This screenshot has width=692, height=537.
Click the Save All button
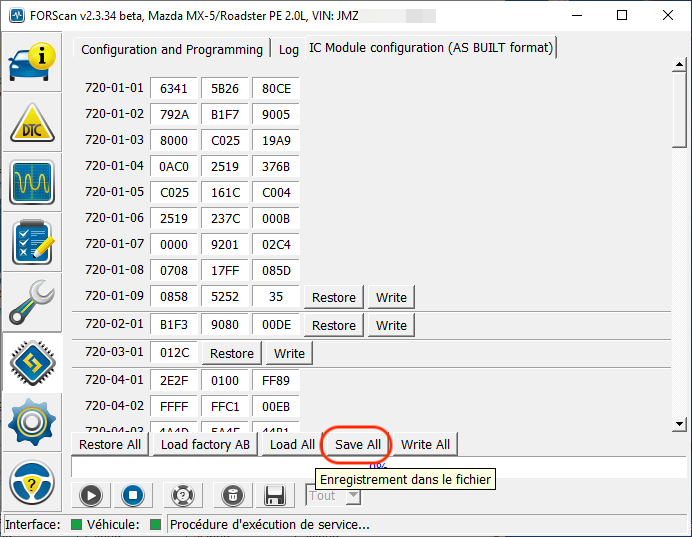click(x=357, y=444)
